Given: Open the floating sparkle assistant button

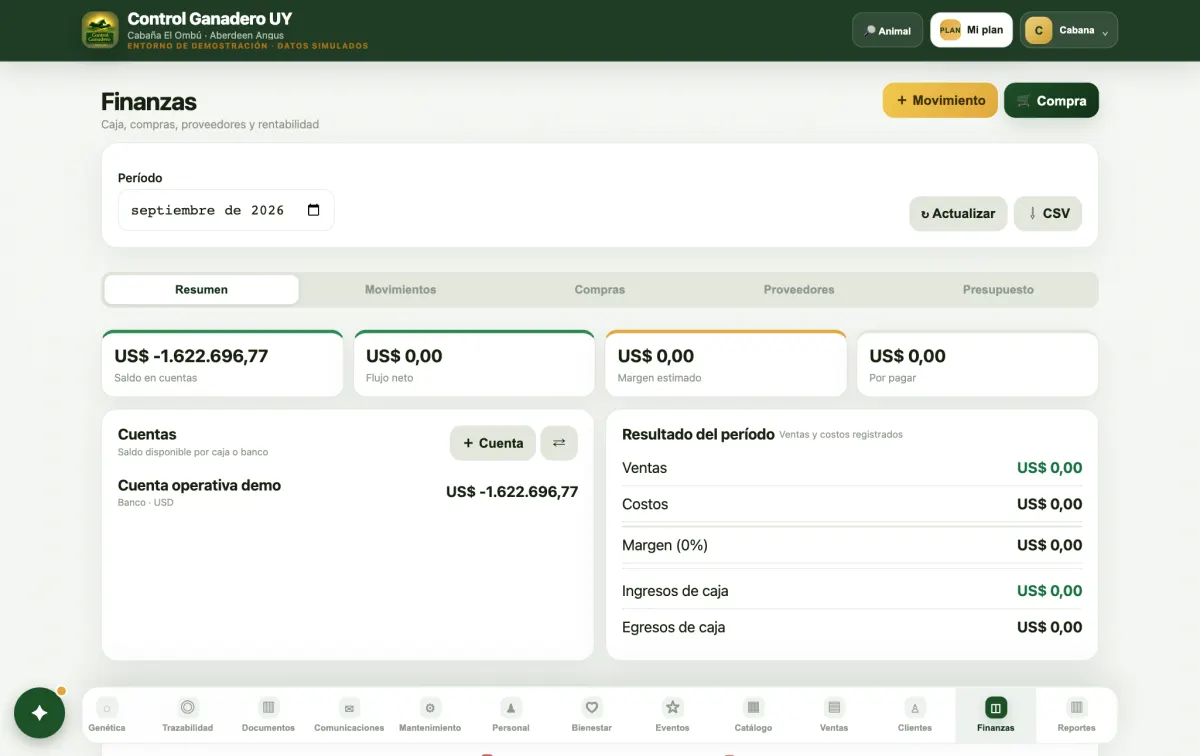Looking at the screenshot, I should pyautogui.click(x=40, y=713).
